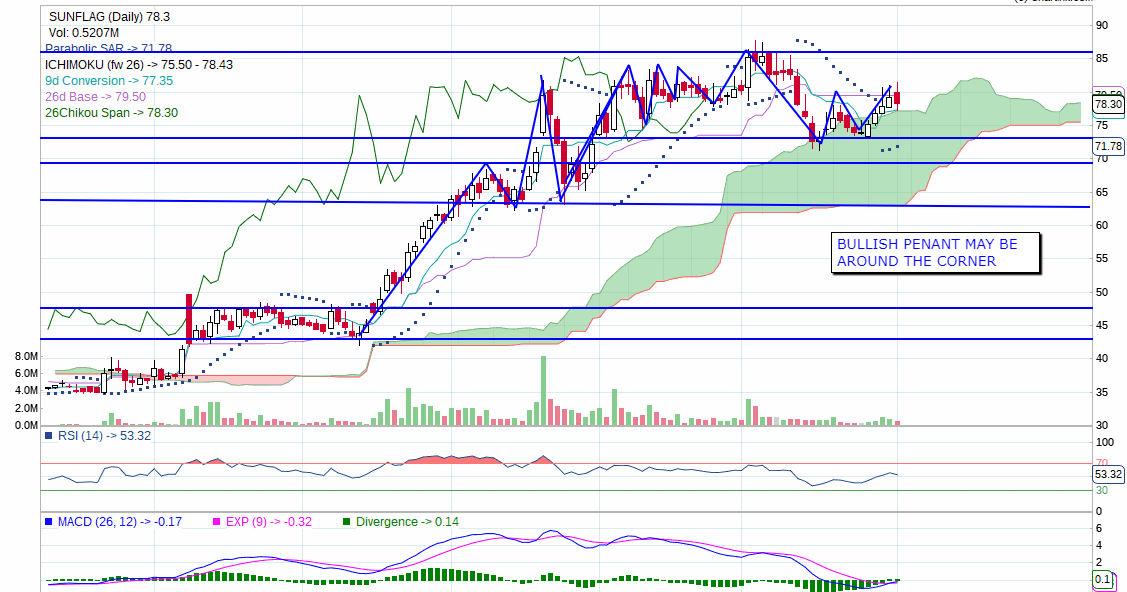Image resolution: width=1127 pixels, height=592 pixels.
Task: Select the 78.30 last-price tag
Action: (x=1108, y=104)
